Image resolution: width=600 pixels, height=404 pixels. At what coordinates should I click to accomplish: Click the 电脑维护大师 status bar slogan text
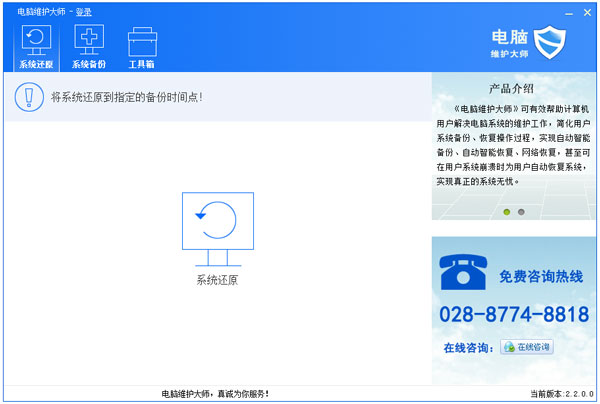pos(215,394)
